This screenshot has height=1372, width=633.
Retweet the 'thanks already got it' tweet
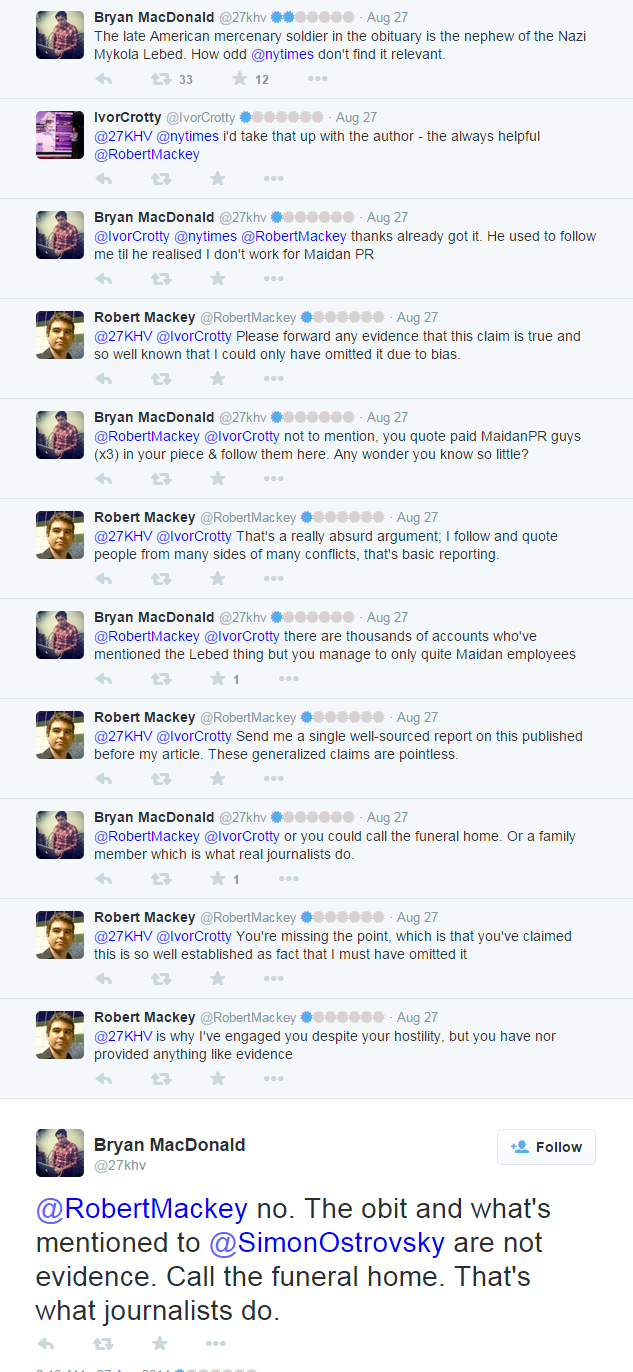tap(160, 279)
